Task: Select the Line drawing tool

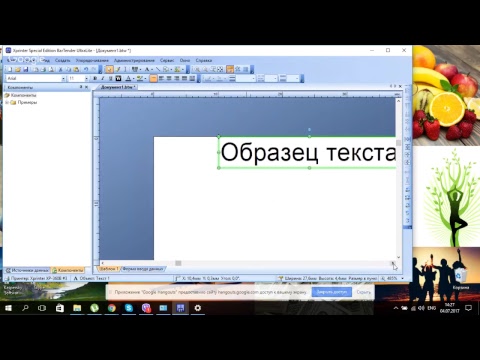Action: coord(158,69)
